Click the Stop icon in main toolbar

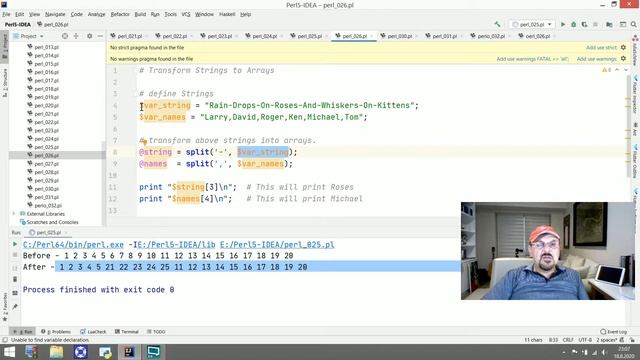click(596, 24)
